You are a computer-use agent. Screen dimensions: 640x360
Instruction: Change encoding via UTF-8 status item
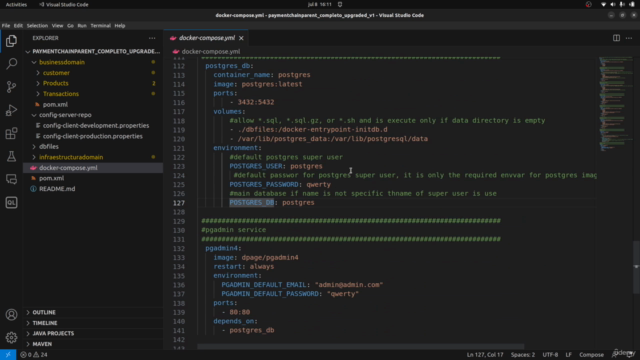550,355
